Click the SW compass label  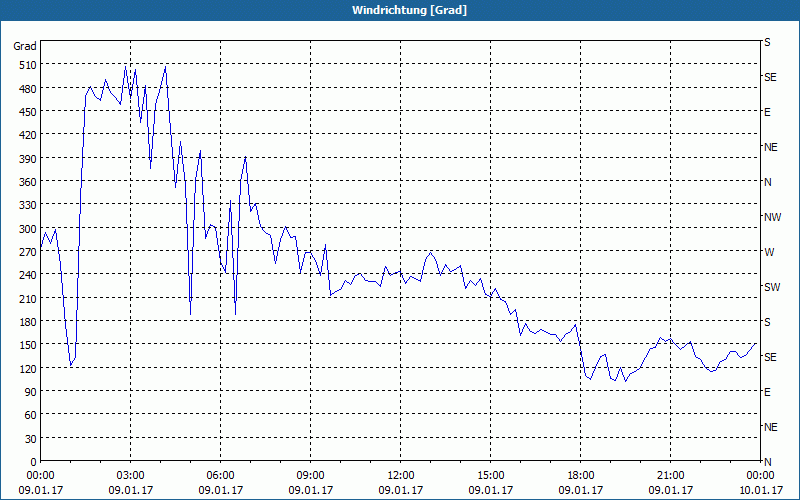click(x=772, y=287)
